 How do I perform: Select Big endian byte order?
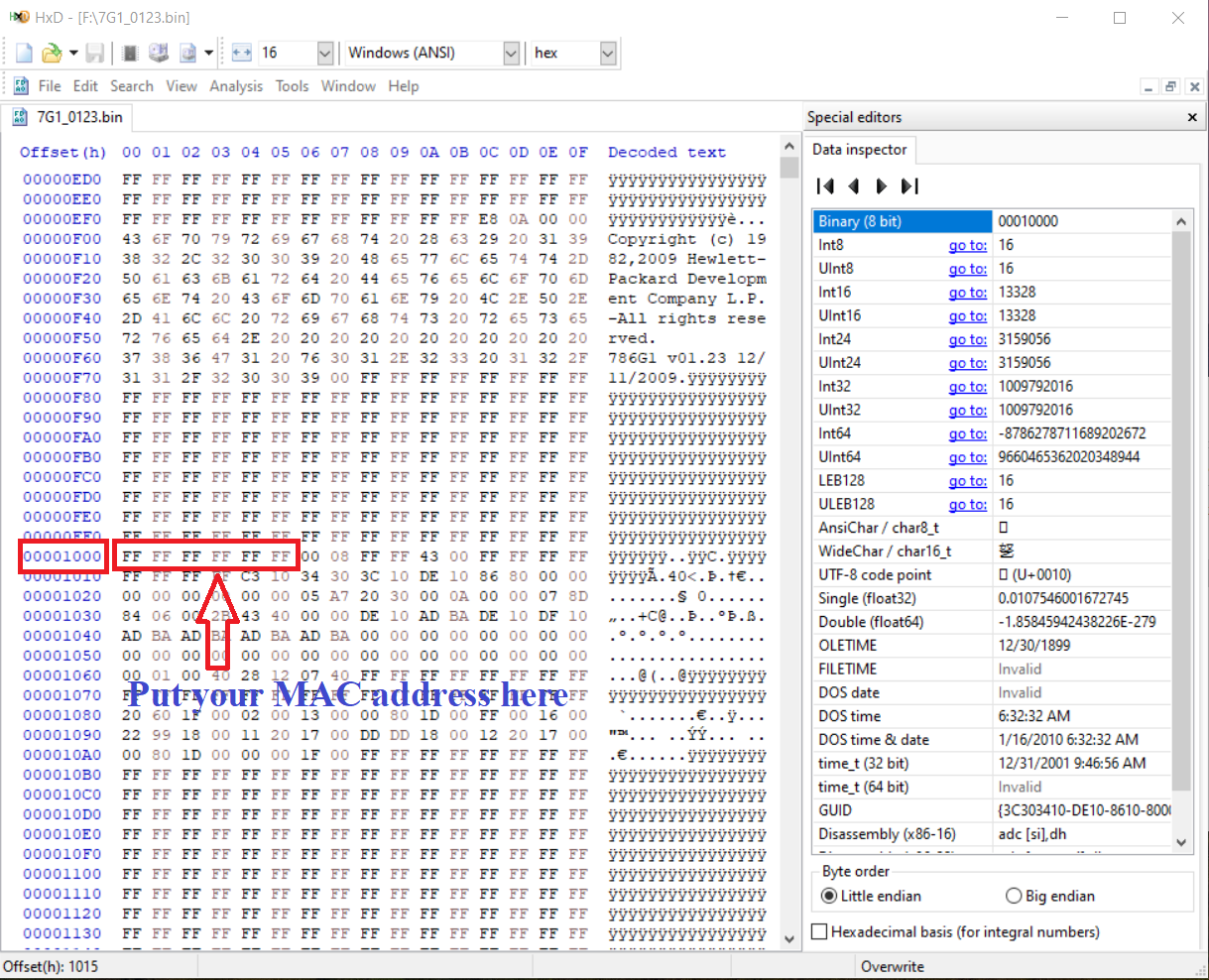tap(1014, 896)
